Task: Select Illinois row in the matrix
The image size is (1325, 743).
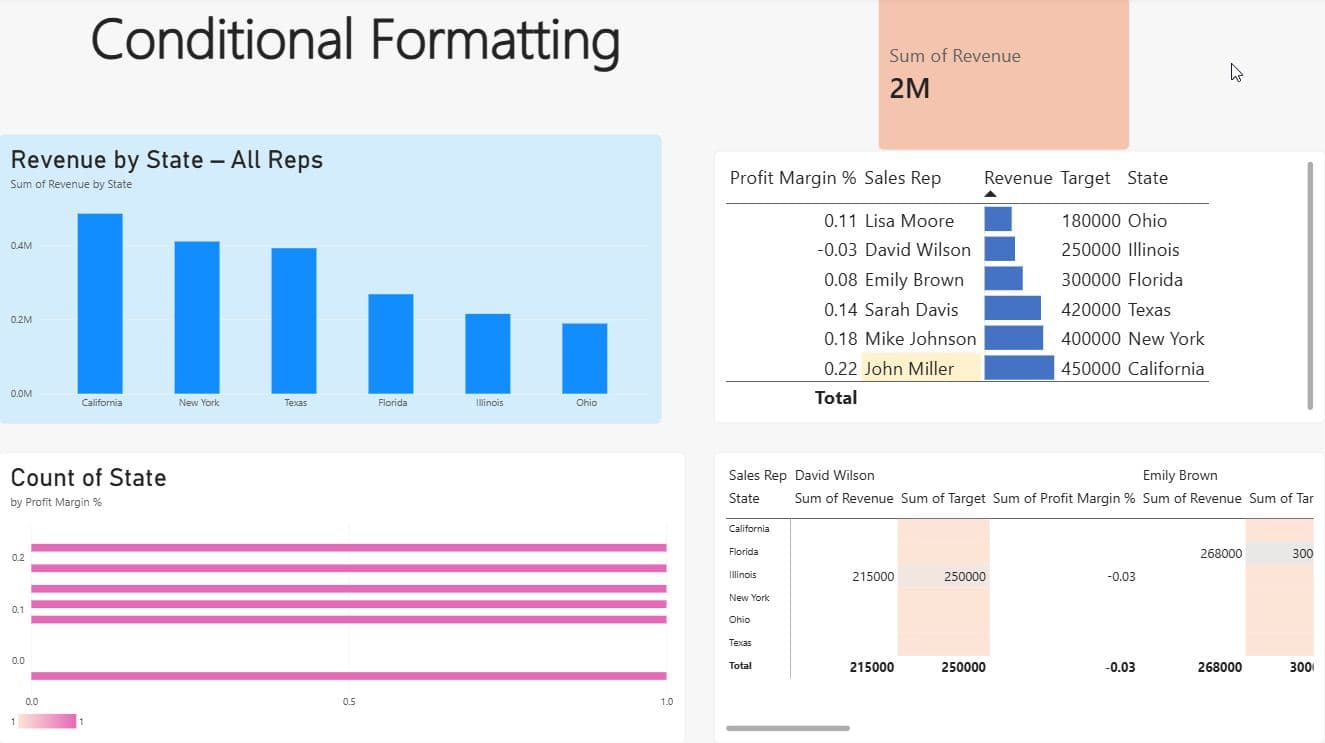Action: click(x=743, y=575)
